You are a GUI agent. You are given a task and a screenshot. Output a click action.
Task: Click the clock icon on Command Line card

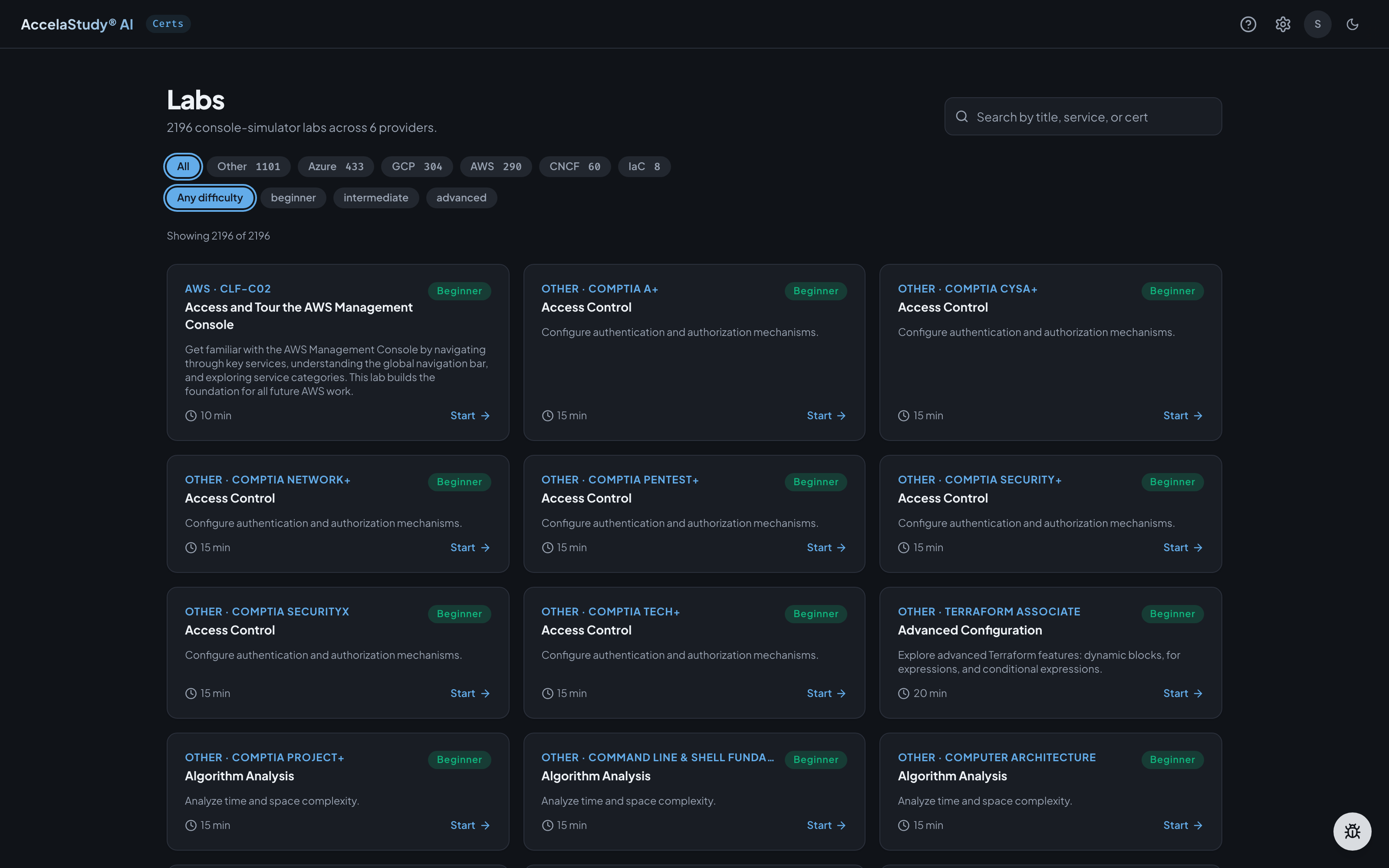click(x=547, y=825)
